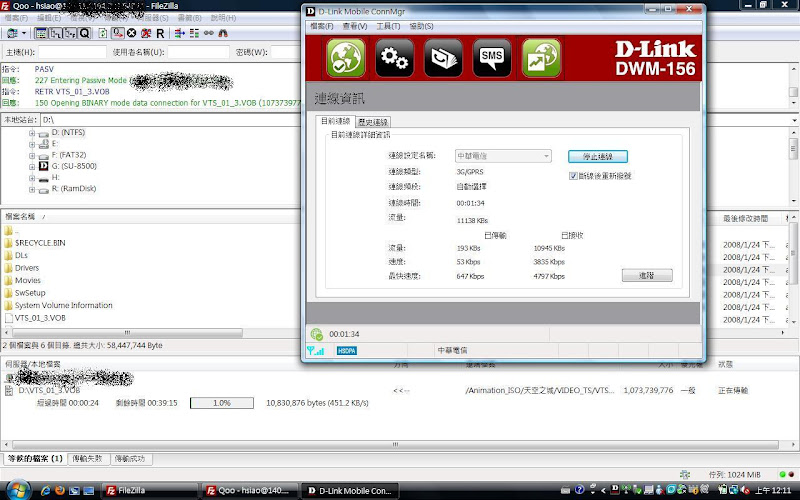
Task: Click the VTS_01_3.VOB file icon in queue
Action: pos(9,390)
